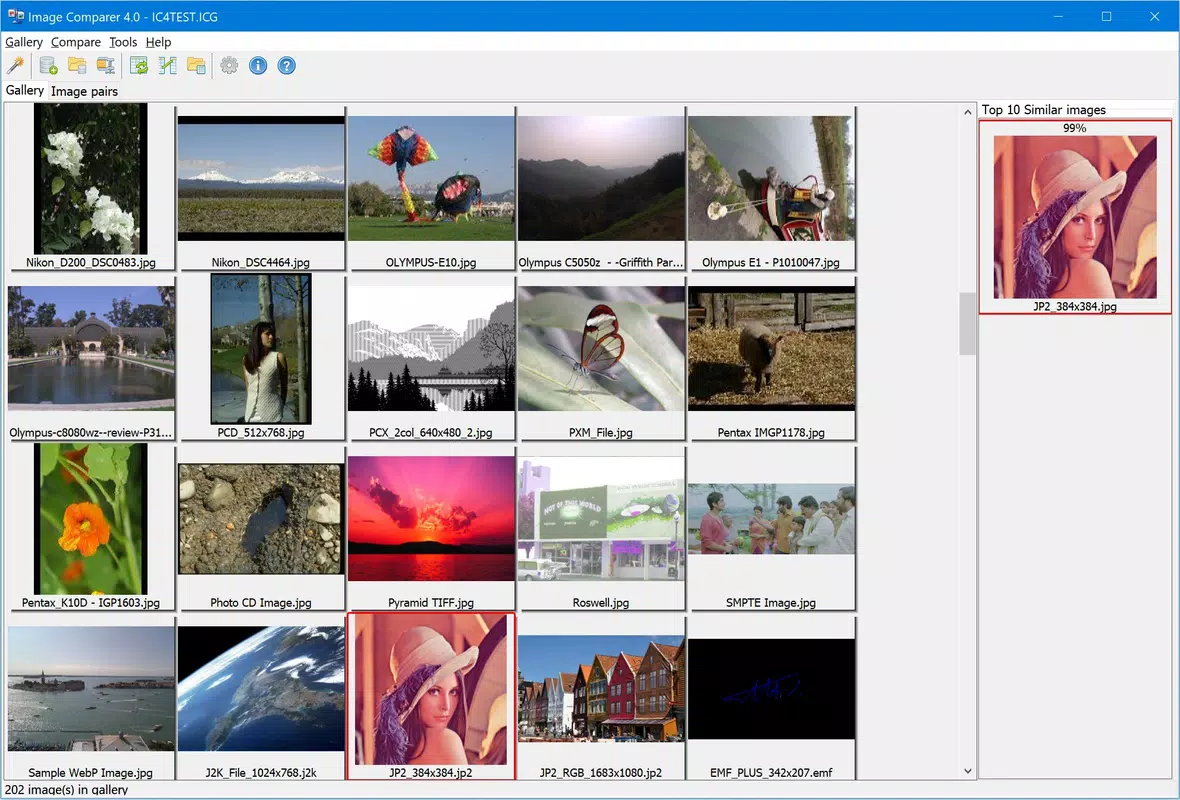Open the Gallery menu

(x=24, y=42)
